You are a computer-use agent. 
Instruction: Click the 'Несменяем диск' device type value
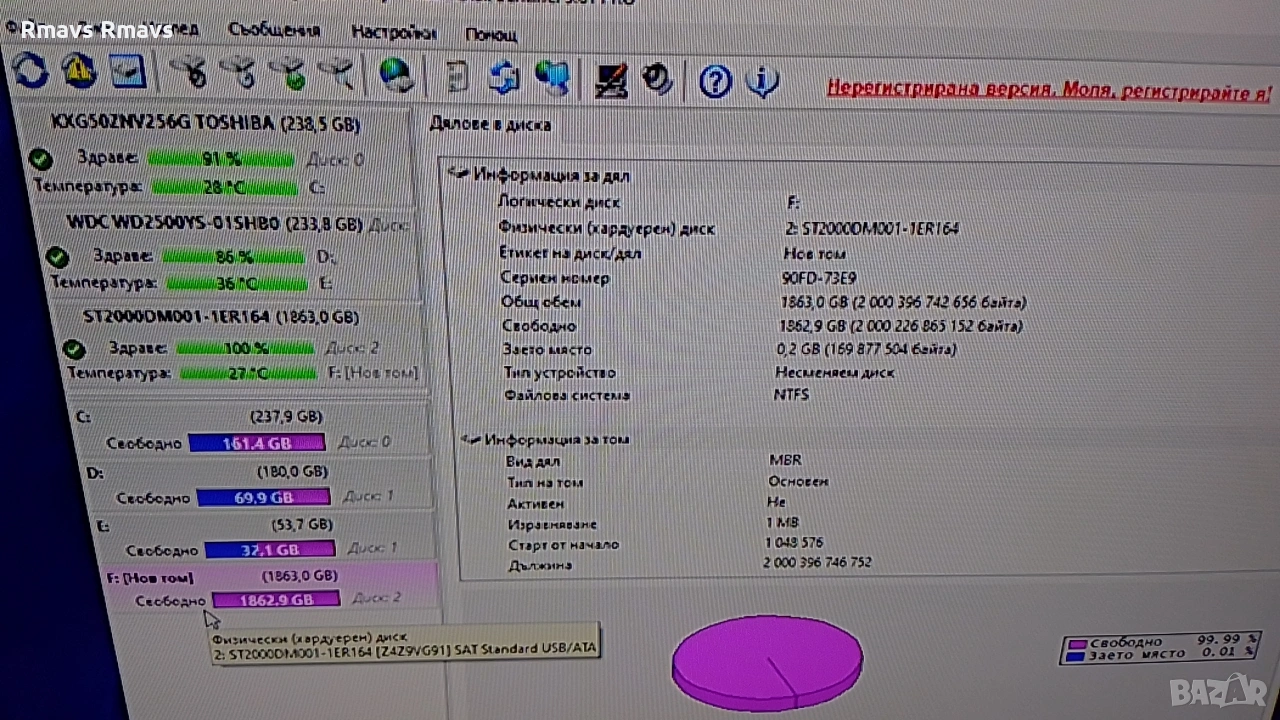(x=835, y=372)
